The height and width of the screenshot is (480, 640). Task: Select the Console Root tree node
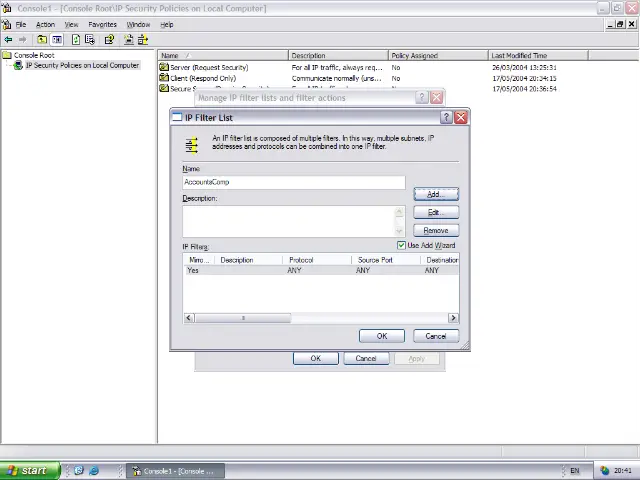[34, 55]
